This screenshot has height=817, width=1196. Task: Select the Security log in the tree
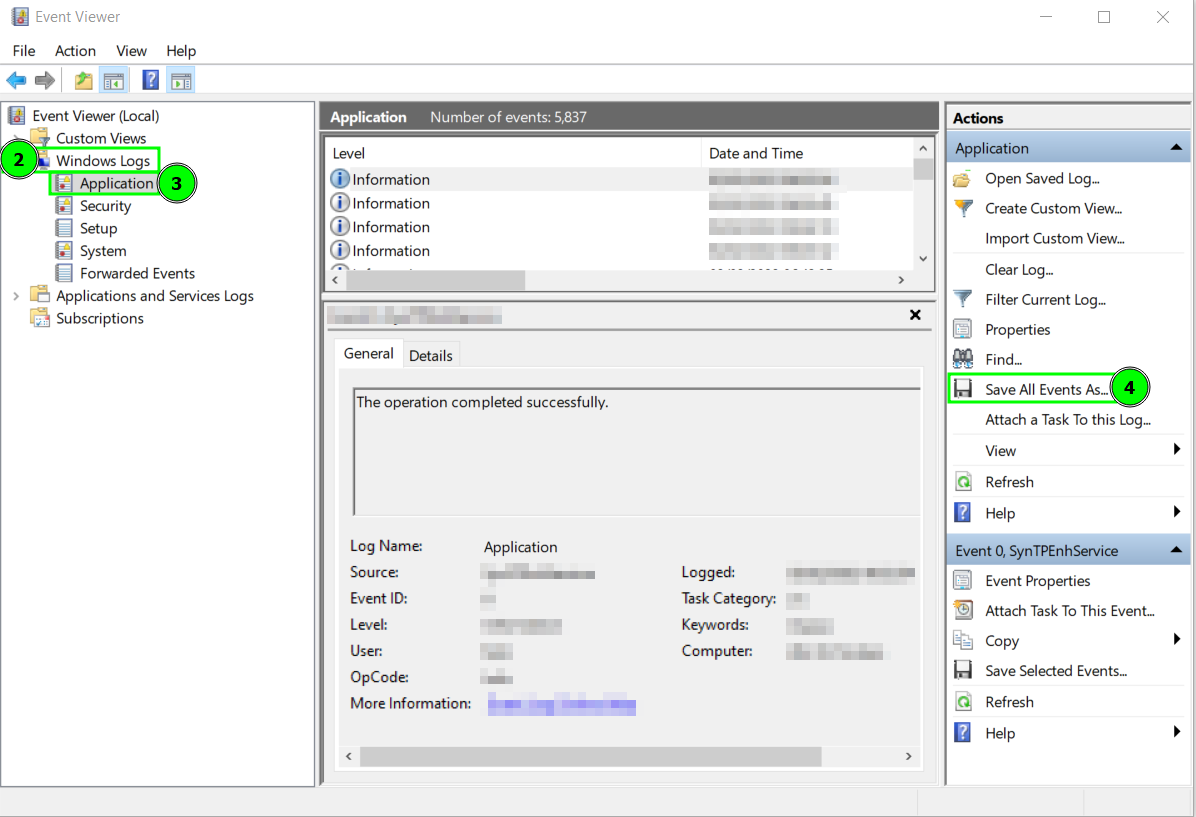pyautogui.click(x=103, y=205)
